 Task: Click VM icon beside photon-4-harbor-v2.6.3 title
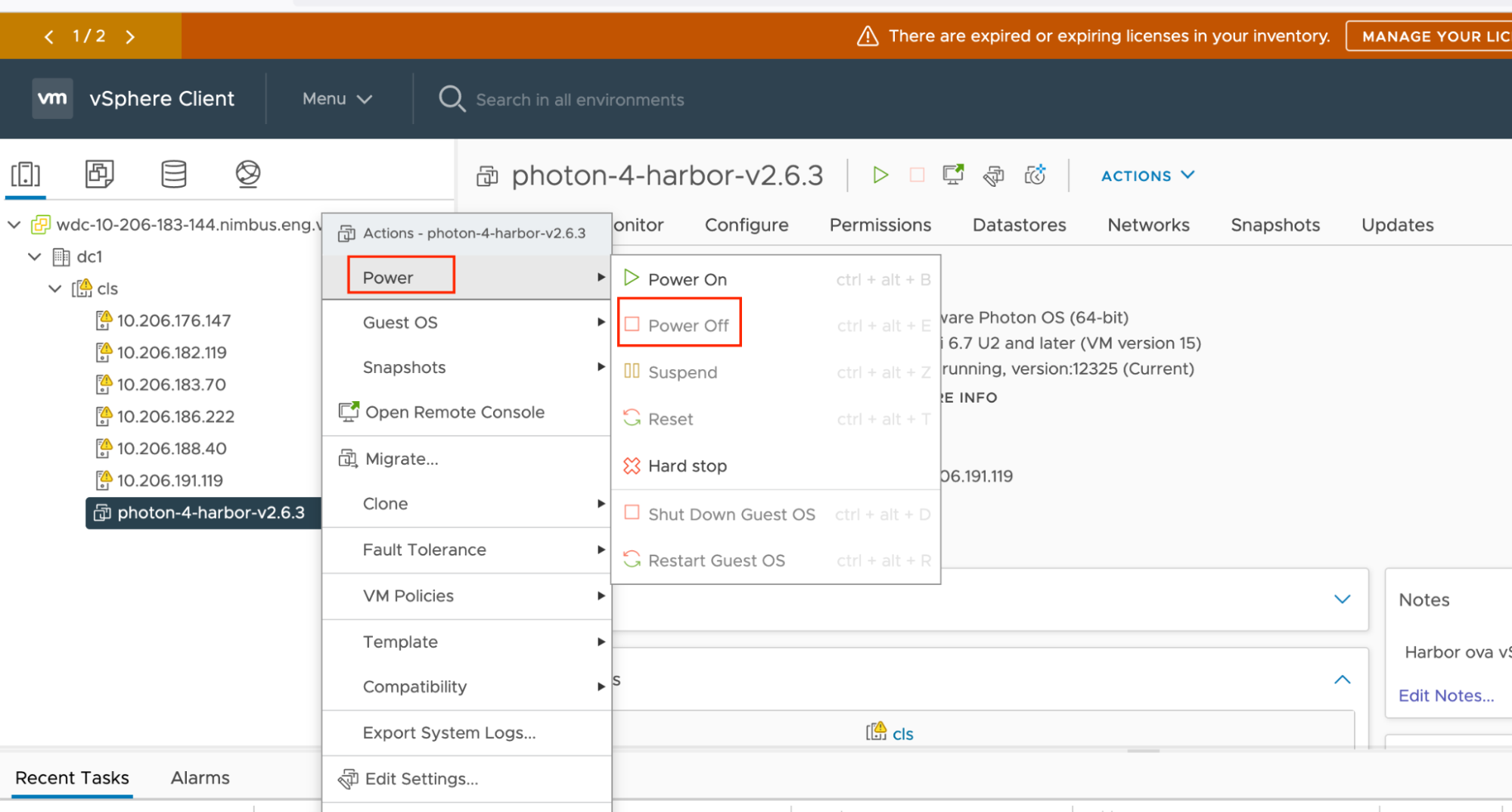coord(487,176)
